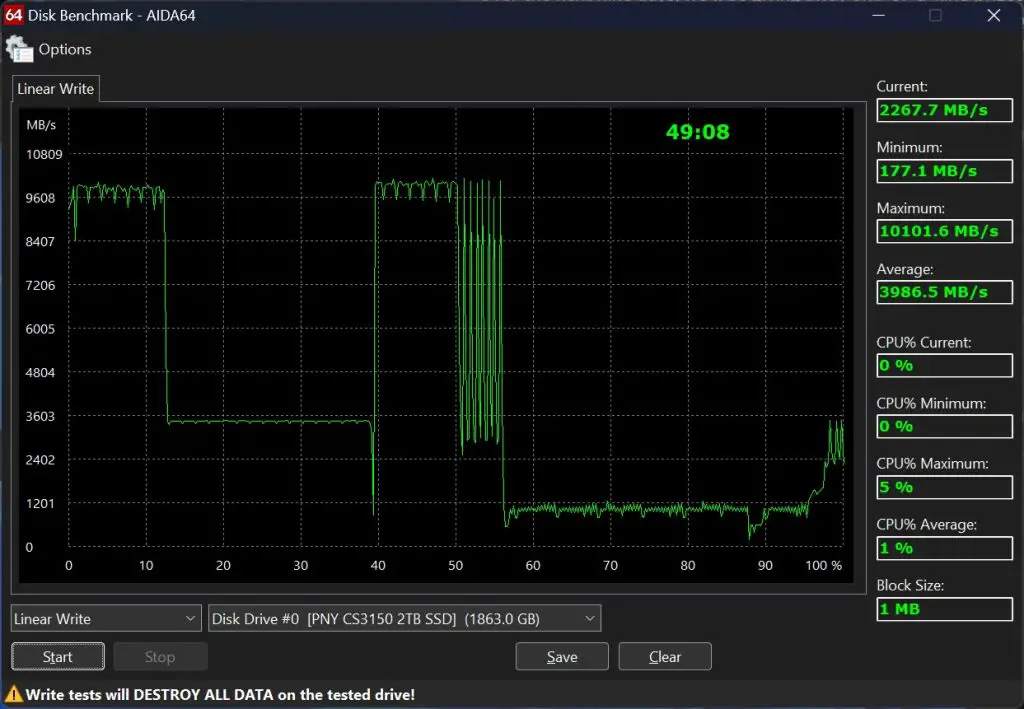The height and width of the screenshot is (709, 1024).
Task: Open the Disk Drive #0 PNY CS3150 dropdown
Action: tap(404, 618)
